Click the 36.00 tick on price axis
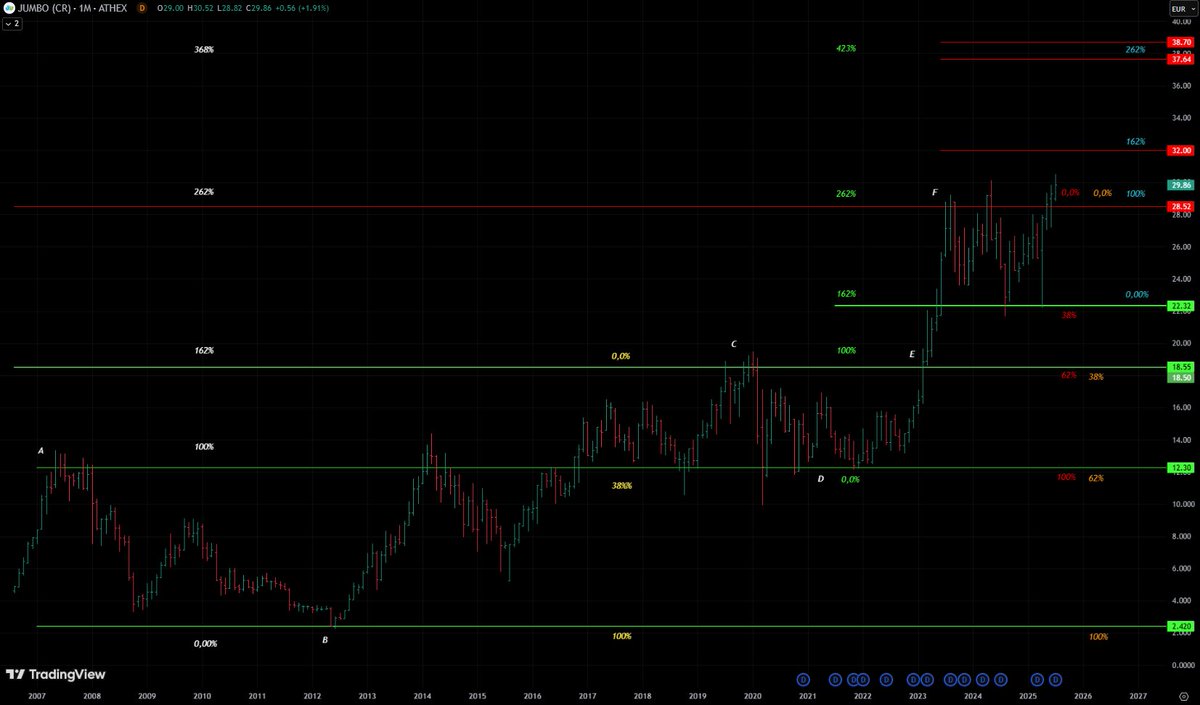This screenshot has height=705, width=1200. [1180, 85]
